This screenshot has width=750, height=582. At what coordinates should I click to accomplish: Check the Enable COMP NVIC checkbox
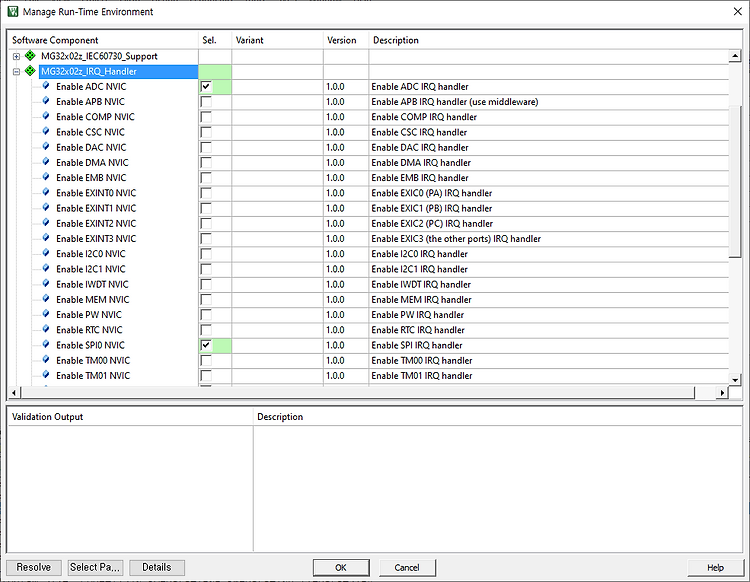(206, 117)
